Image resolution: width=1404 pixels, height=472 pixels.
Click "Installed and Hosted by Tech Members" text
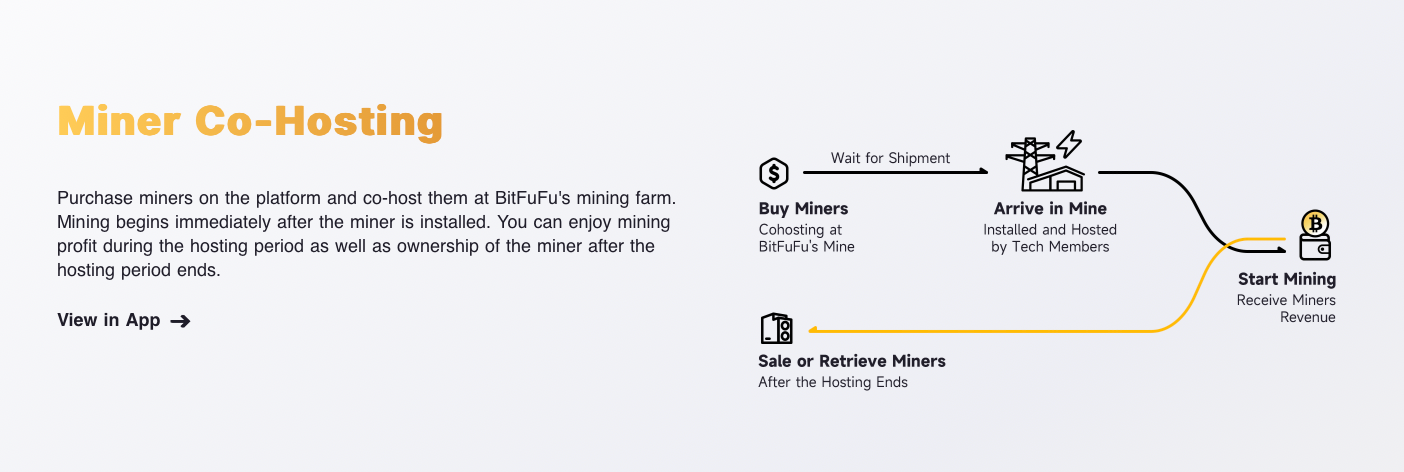(x=1050, y=238)
